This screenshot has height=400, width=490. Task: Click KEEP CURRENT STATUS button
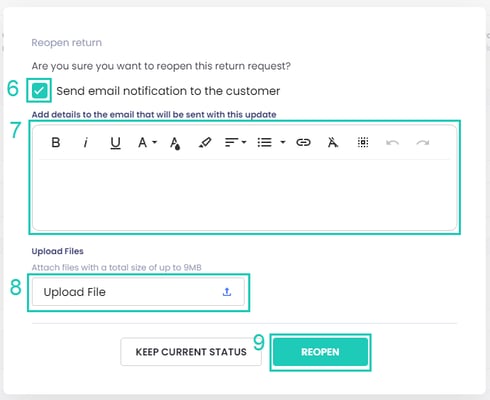[x=191, y=352]
